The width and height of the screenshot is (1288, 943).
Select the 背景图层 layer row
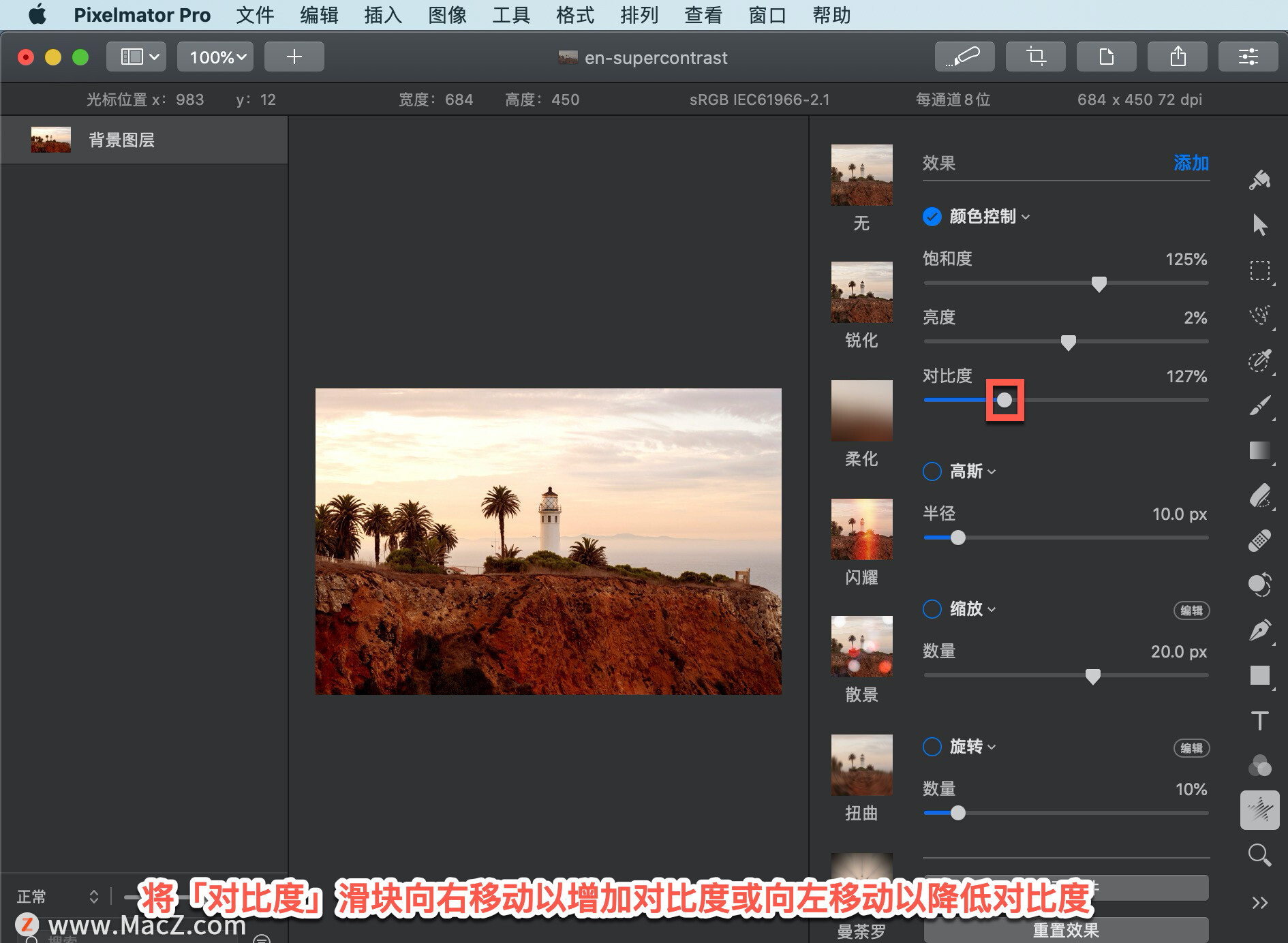(144, 140)
